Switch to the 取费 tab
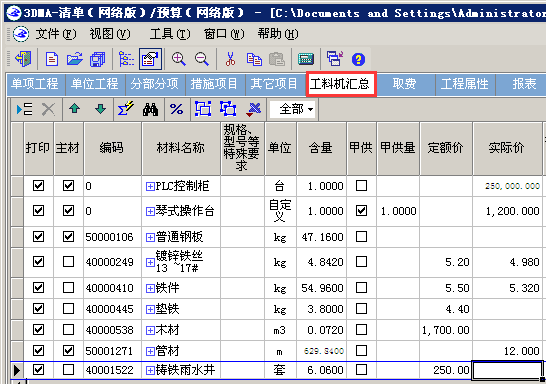 [404, 84]
